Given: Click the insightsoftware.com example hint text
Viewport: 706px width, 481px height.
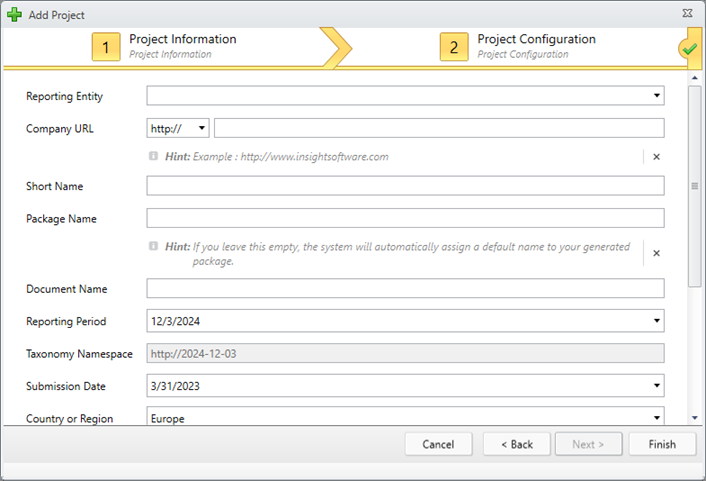Looking at the screenshot, I should point(277,157).
